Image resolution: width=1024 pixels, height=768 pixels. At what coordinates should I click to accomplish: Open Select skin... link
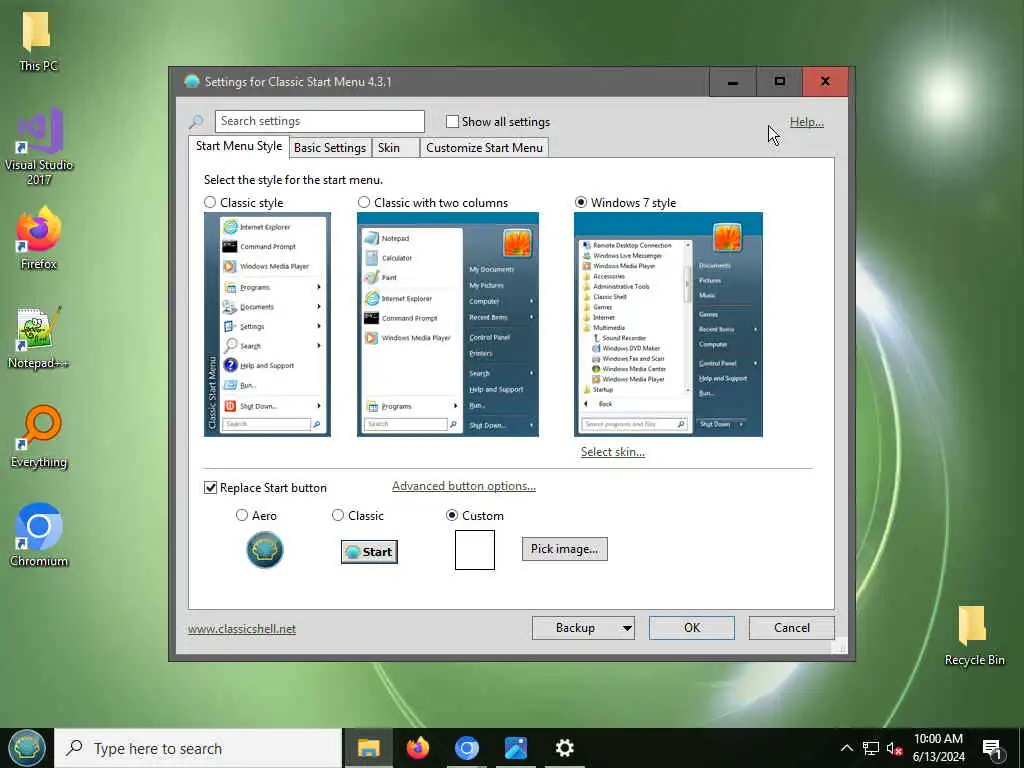coord(613,452)
